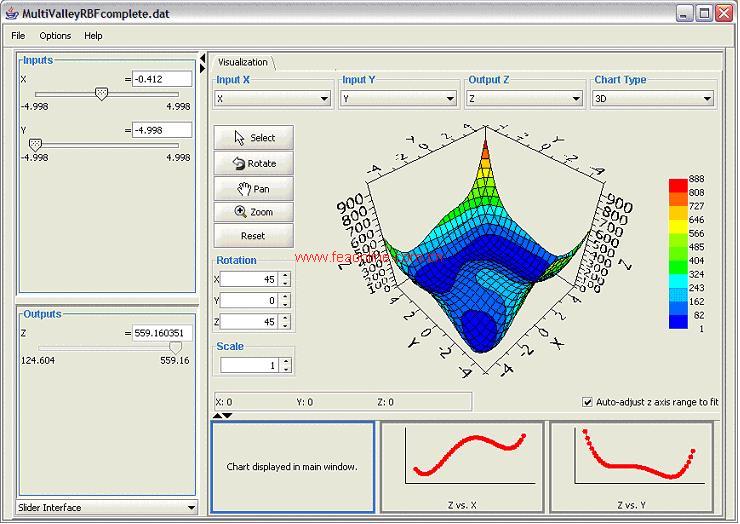Expand the Chart Type 3D dropdown
Viewport: 740px width, 524px height.
click(x=653, y=99)
